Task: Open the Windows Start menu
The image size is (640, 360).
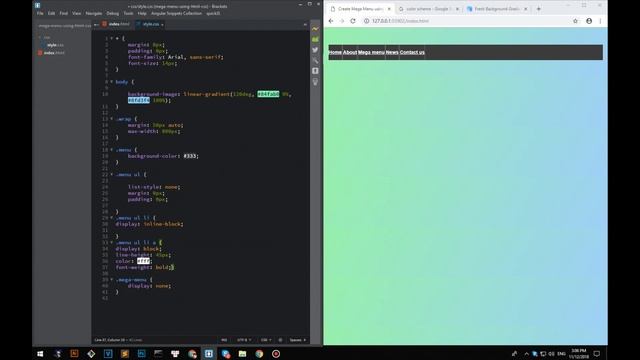Action: (x=40, y=353)
